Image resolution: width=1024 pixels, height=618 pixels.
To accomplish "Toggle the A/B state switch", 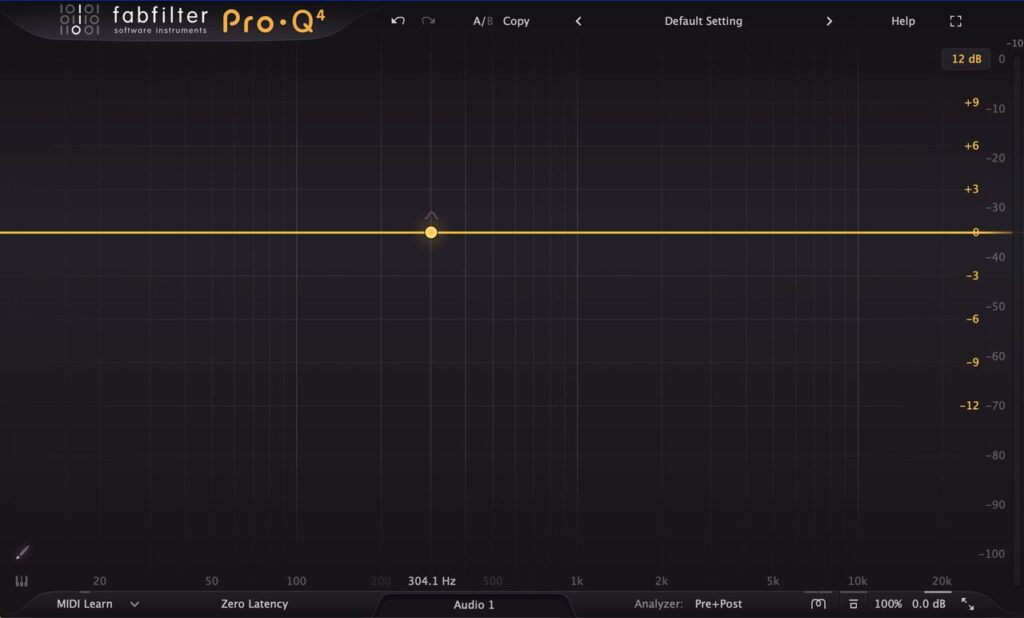I will tap(483, 21).
